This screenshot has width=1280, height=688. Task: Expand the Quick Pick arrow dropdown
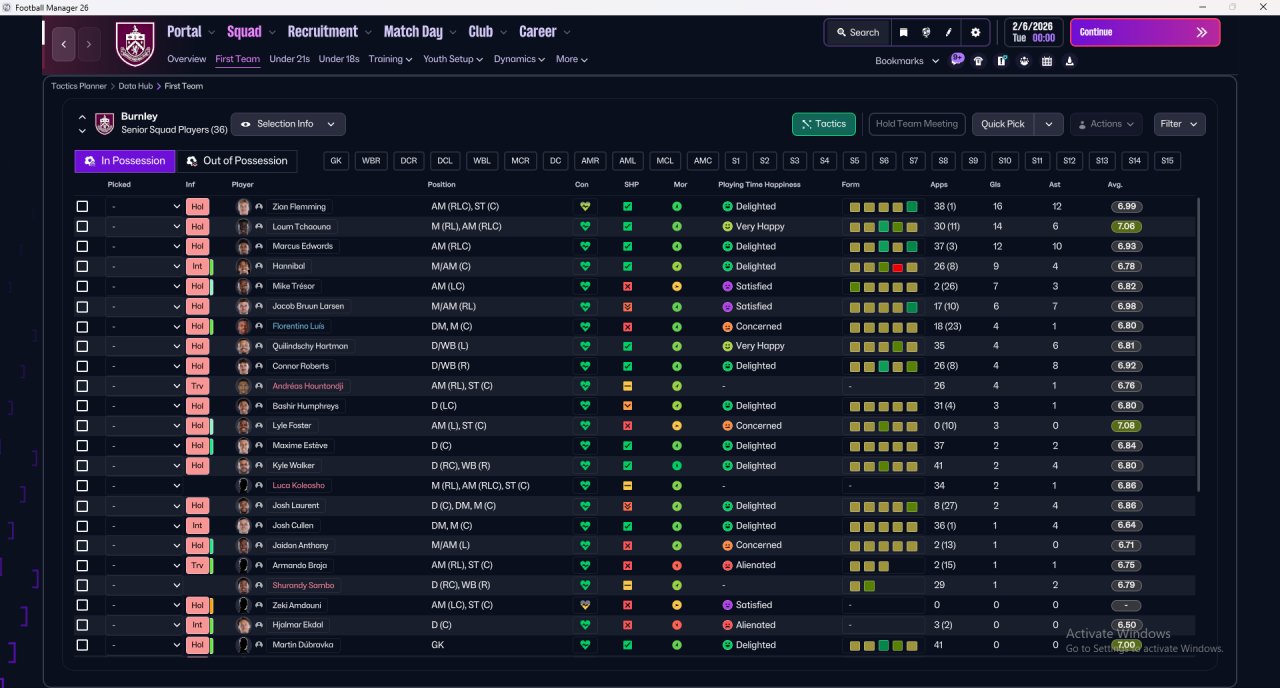[x=1048, y=124]
